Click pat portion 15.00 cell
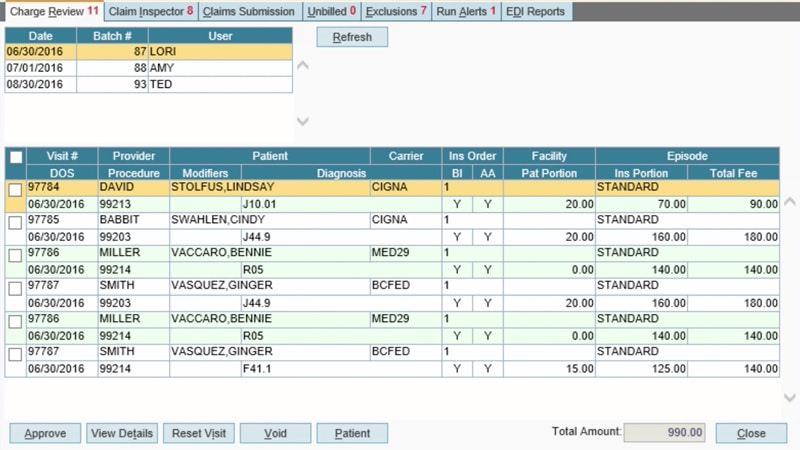800x450 pixels. click(549, 368)
